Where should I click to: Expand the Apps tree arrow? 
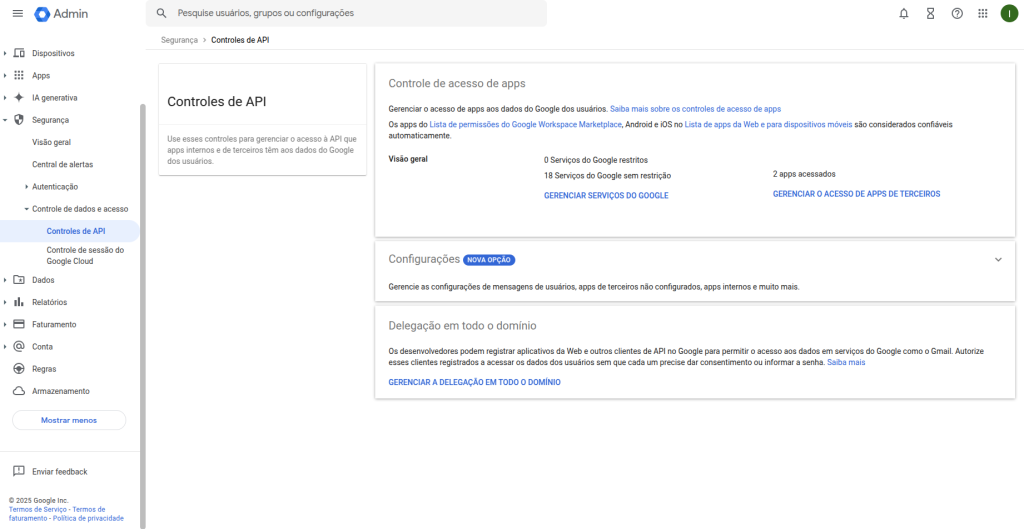5,76
